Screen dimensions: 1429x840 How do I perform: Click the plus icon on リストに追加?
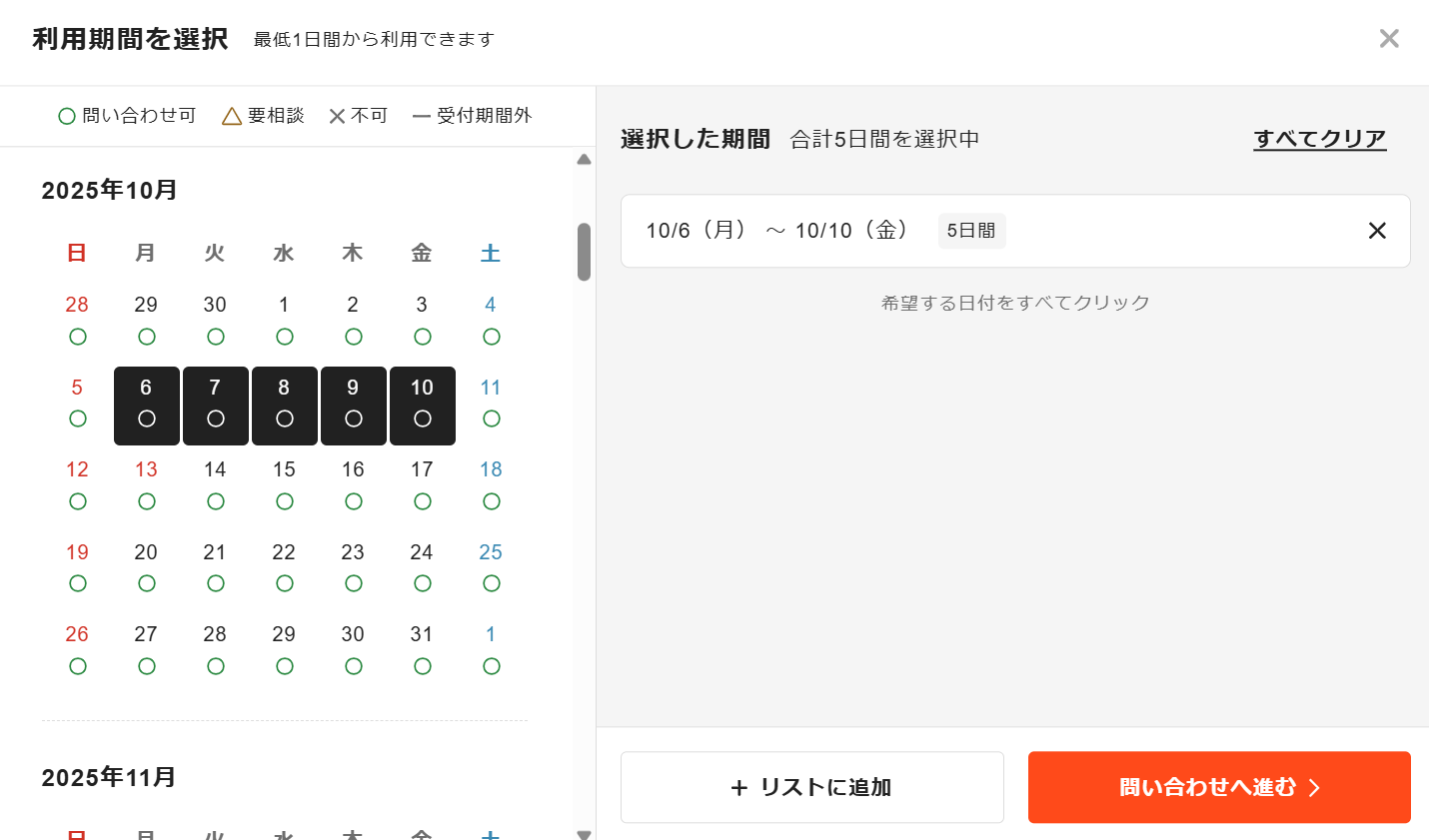coord(739,788)
